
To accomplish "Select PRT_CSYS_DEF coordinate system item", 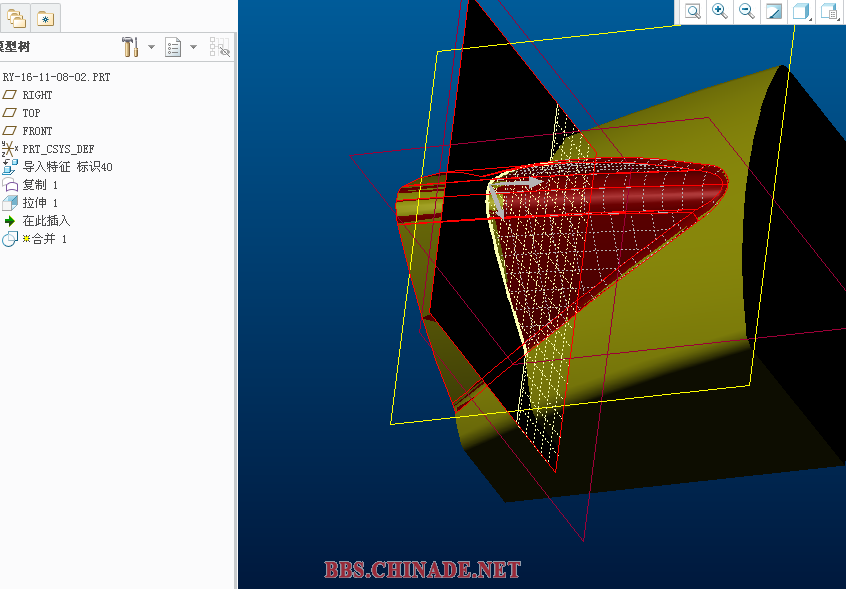I will [x=58, y=149].
